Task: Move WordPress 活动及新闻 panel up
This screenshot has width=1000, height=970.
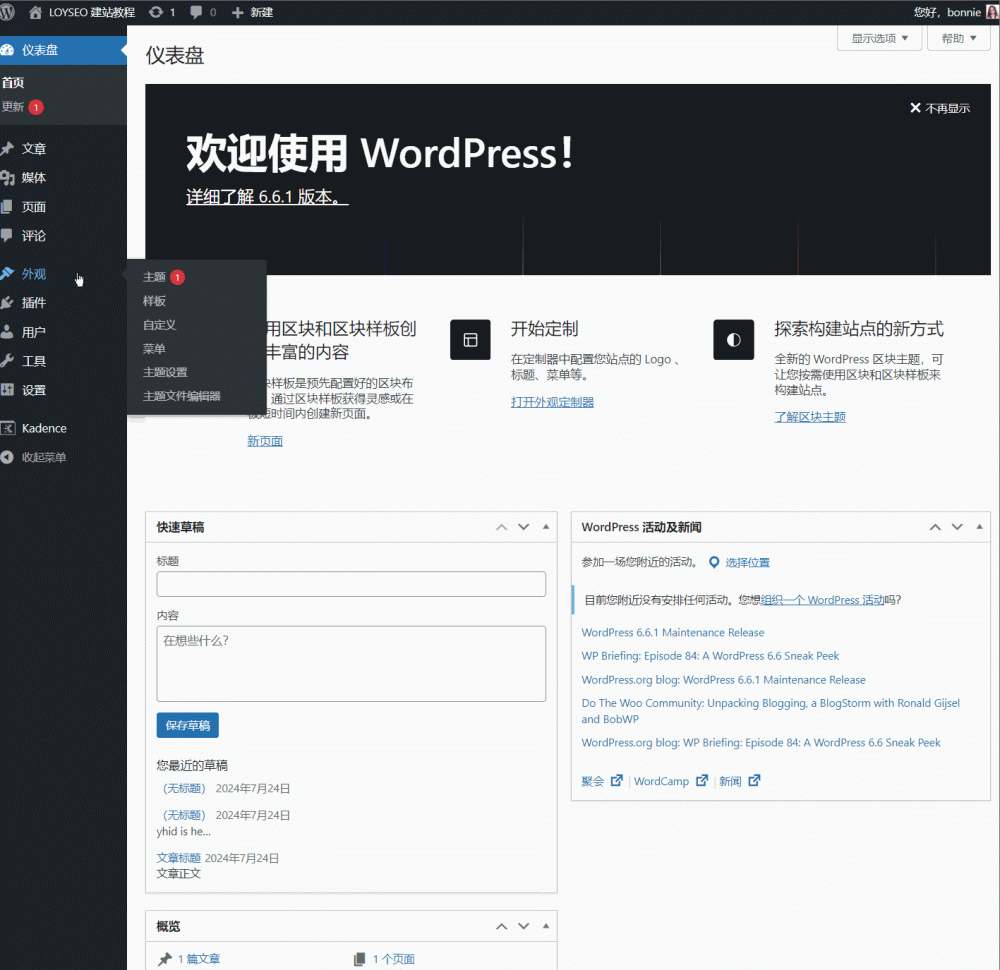Action: [x=935, y=527]
